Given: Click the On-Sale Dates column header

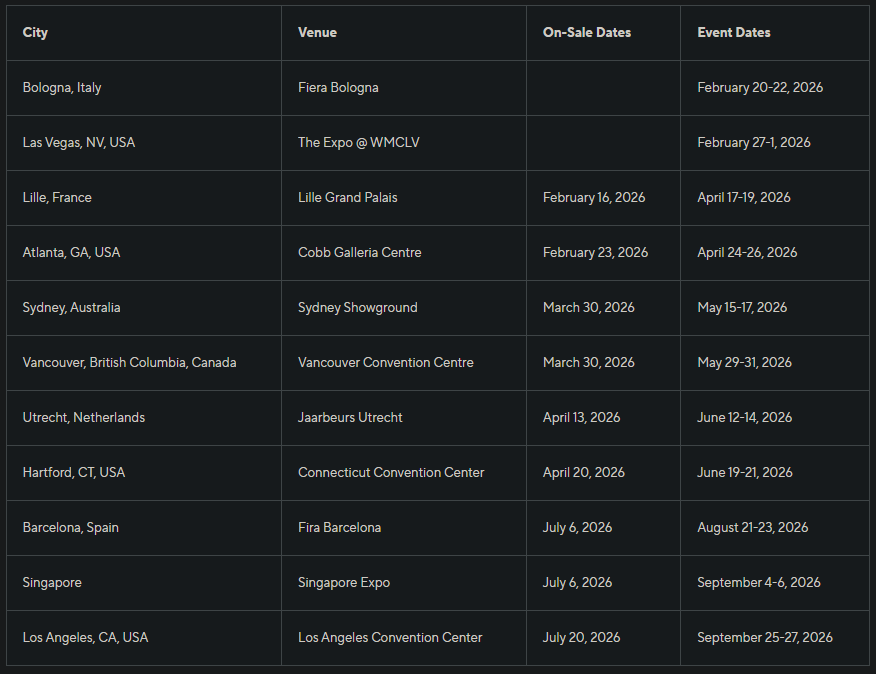Looking at the screenshot, I should [587, 32].
